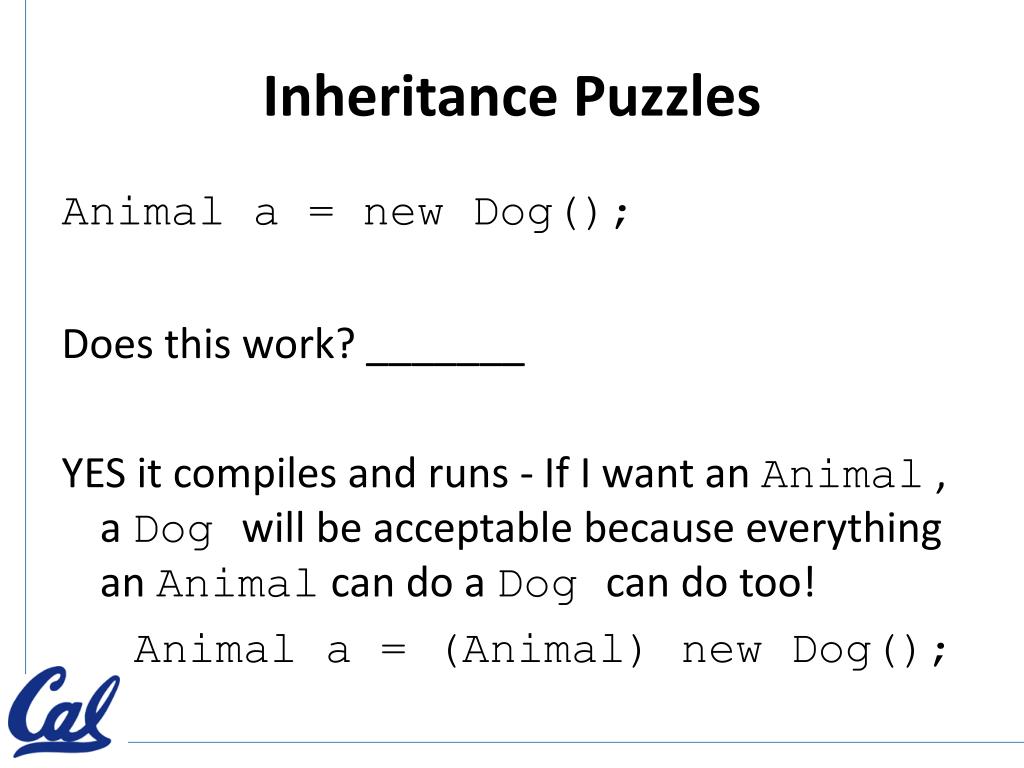The height and width of the screenshot is (768, 1024).
Task: Click the Inheritance Puzzles title
Action: [x=512, y=97]
